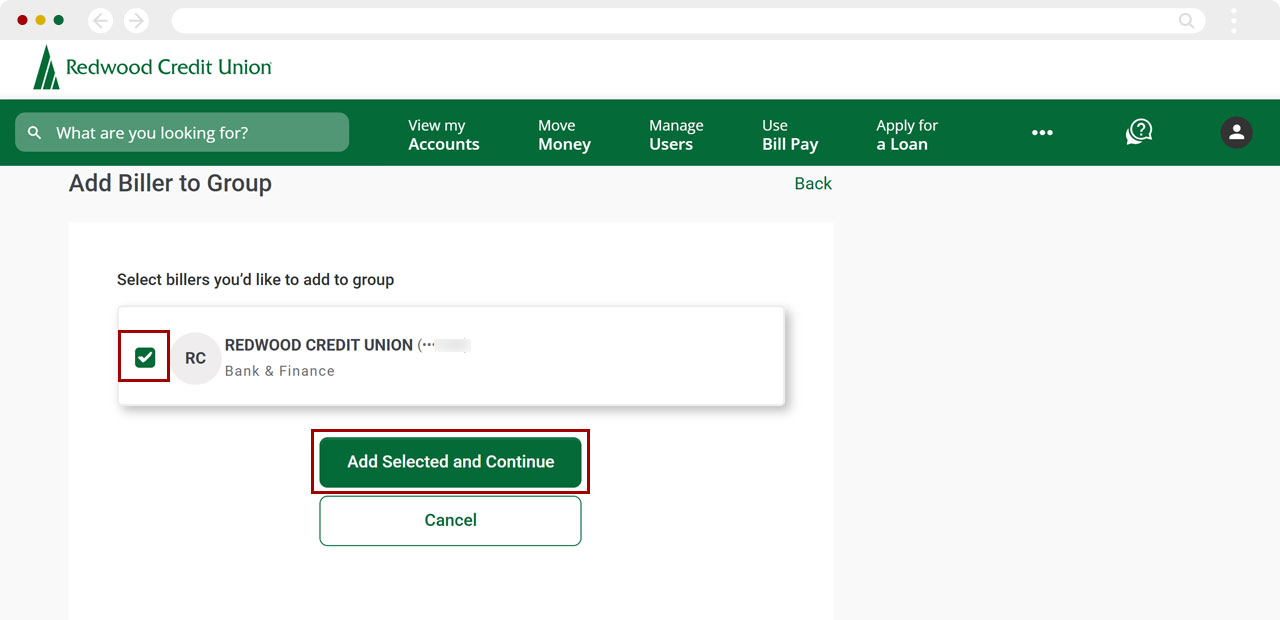Open the Manage Users menu
The image size is (1280, 620).
(676, 134)
